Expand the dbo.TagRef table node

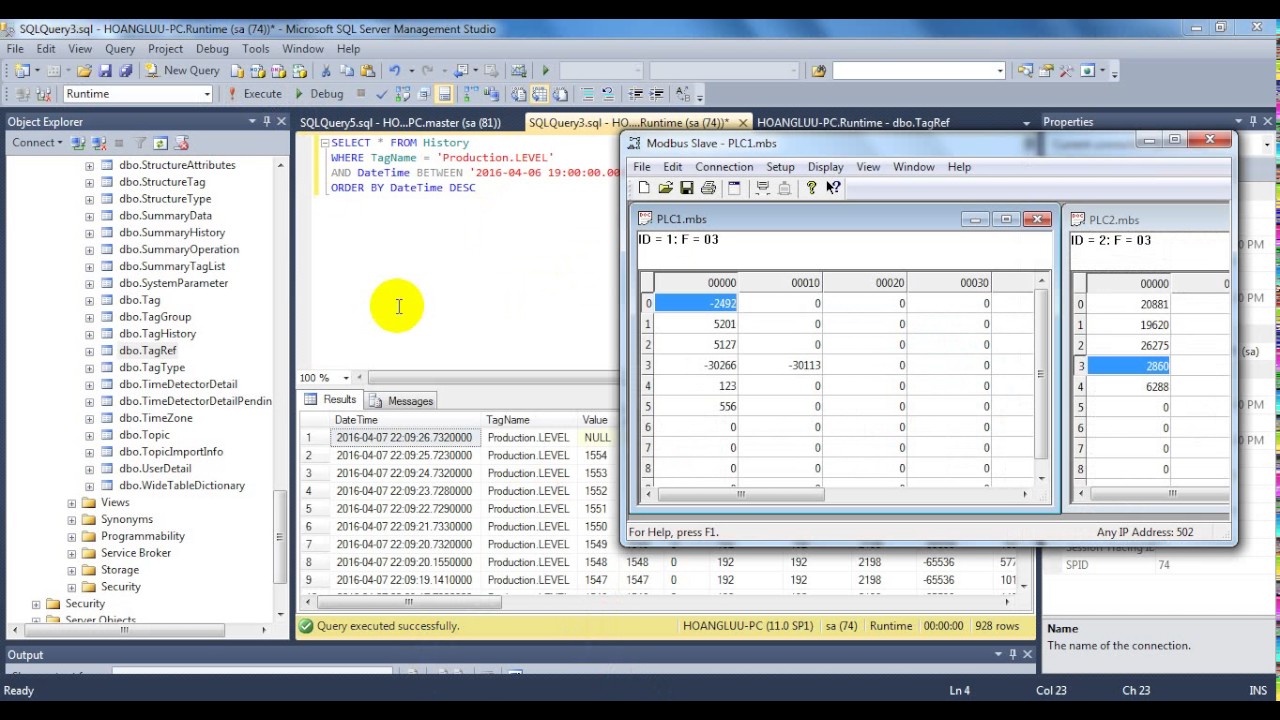[x=89, y=351]
